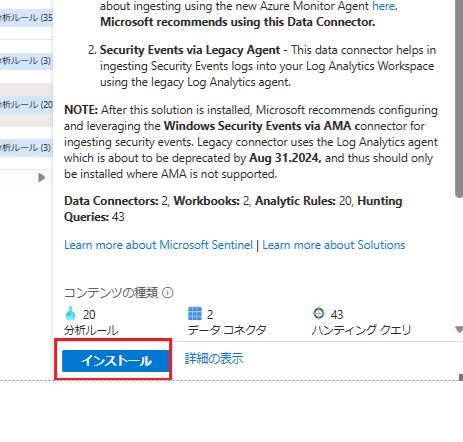Screen dimensions: 463x442
Task: Click the details pane vertical scrollbar thumb
Action: pos(459,99)
